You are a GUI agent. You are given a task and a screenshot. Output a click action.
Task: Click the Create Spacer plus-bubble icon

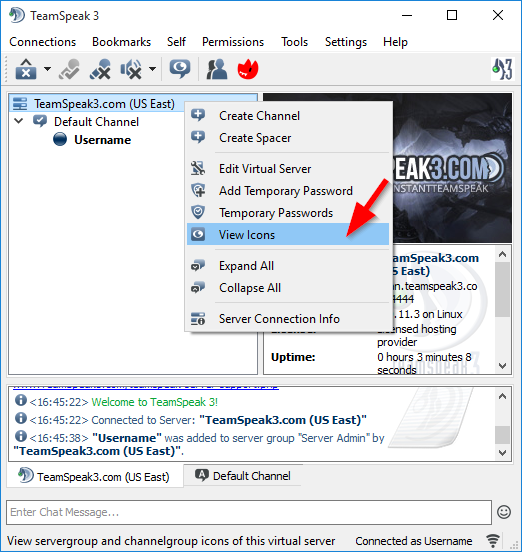[x=198, y=137]
